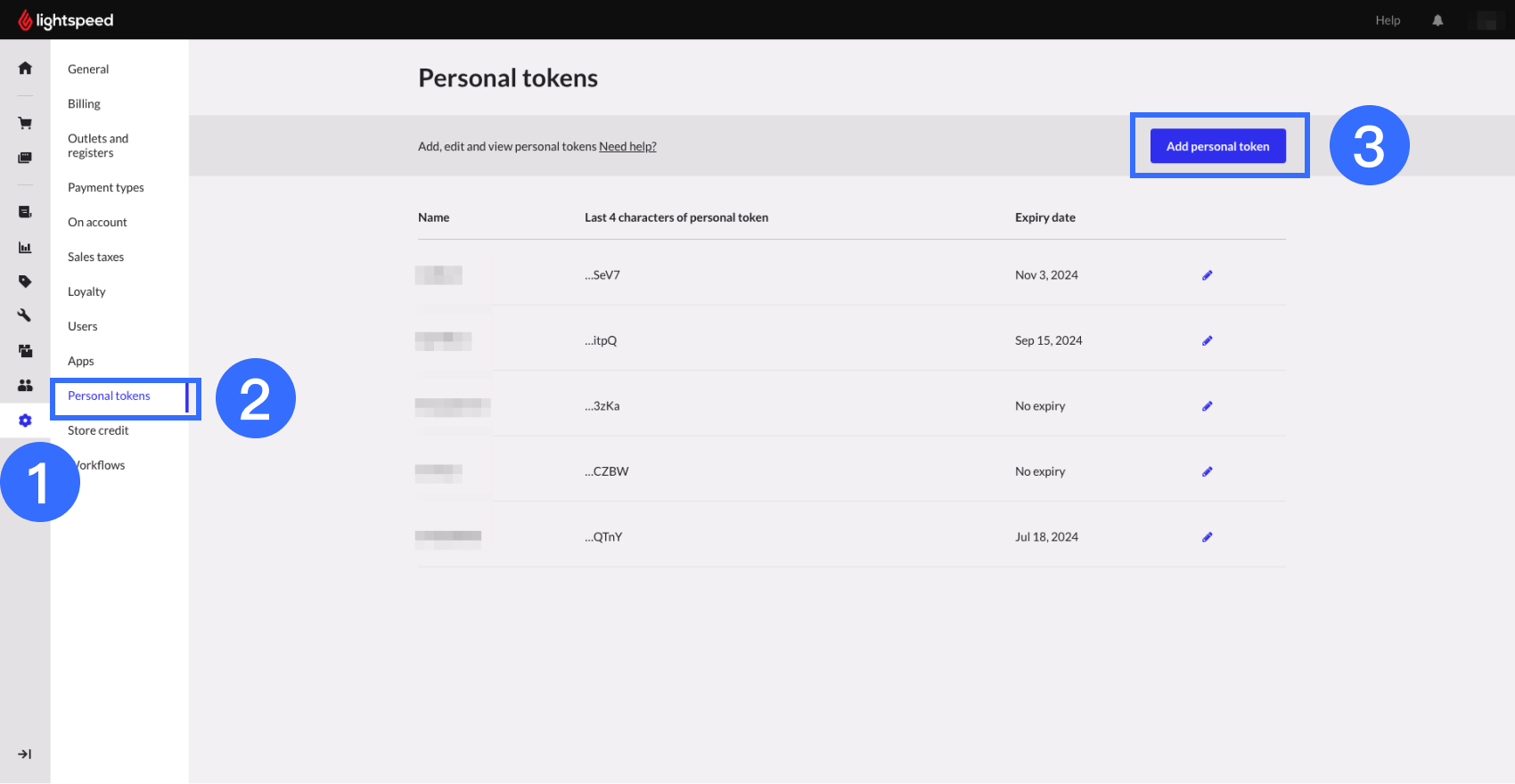1515x784 pixels.
Task: Edit the token ending in itpQ
Action: pyautogui.click(x=1208, y=340)
